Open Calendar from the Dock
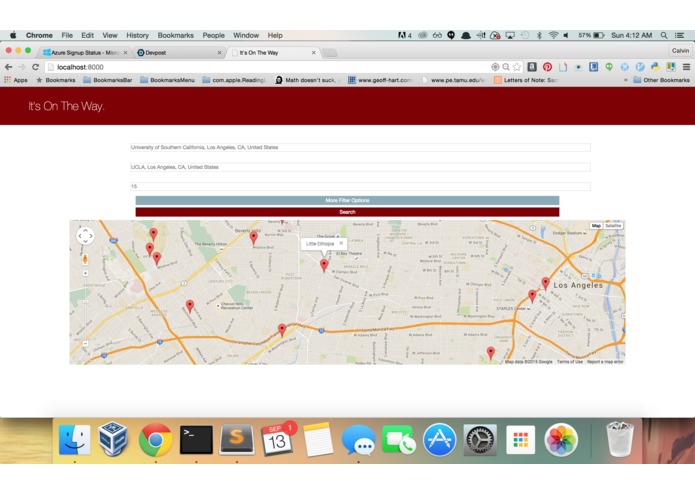695x494 pixels. 277,439
